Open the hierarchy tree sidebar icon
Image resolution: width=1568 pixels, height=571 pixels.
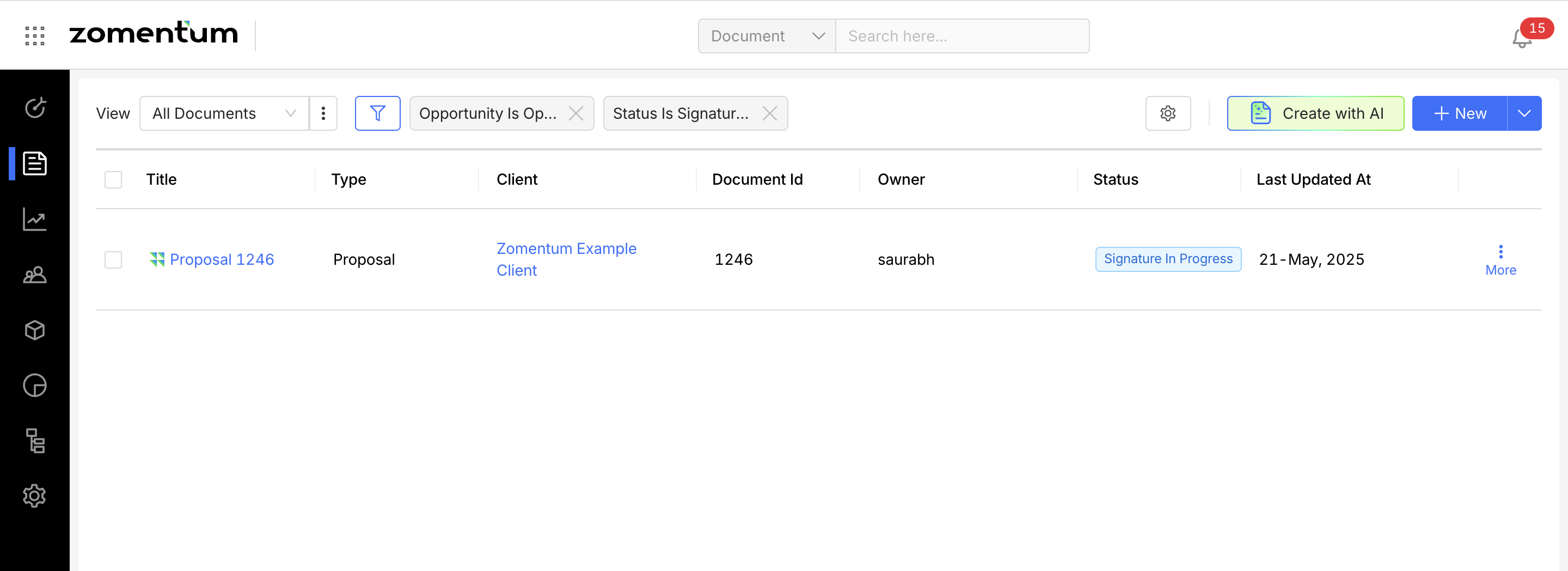pyautogui.click(x=35, y=441)
